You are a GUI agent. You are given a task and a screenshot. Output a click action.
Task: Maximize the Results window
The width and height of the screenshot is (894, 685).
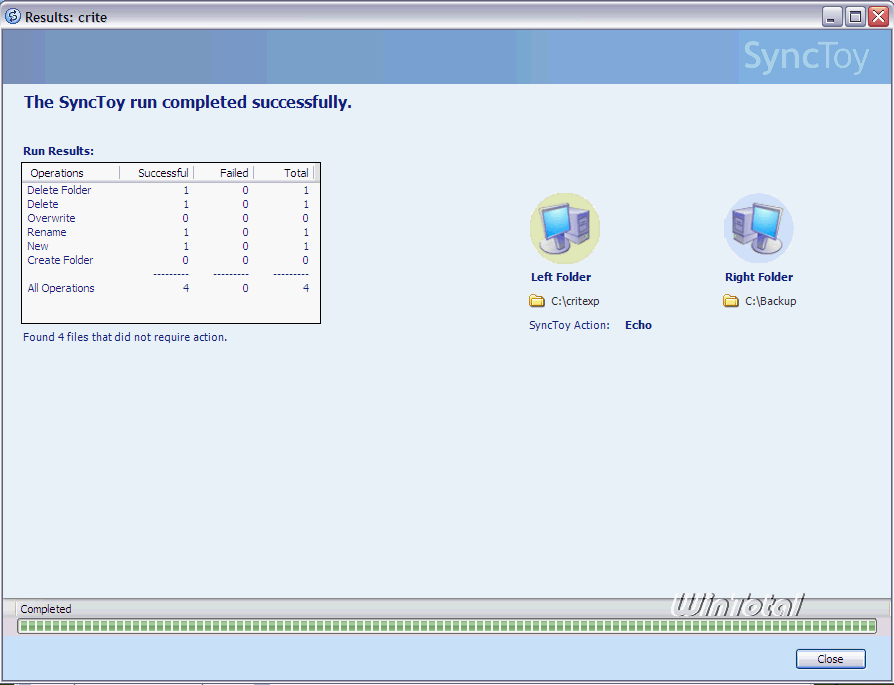(x=855, y=17)
